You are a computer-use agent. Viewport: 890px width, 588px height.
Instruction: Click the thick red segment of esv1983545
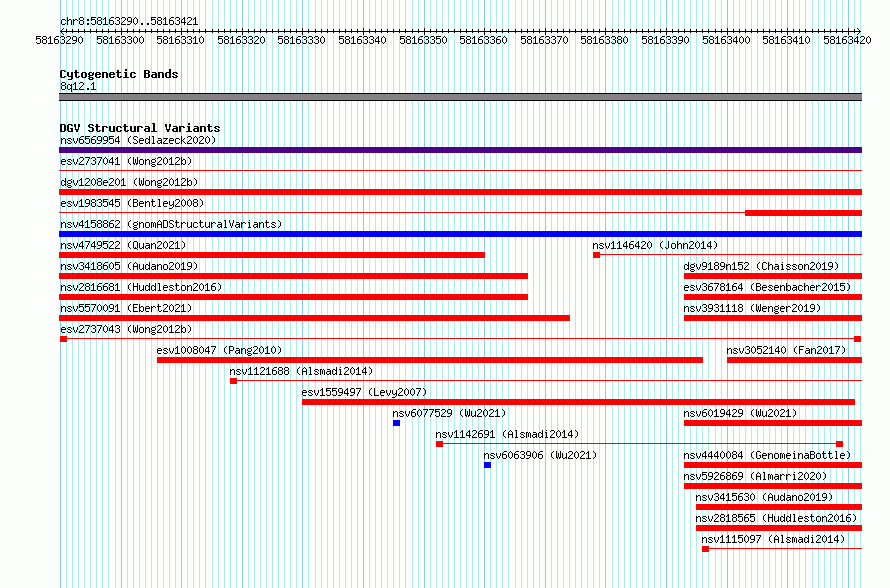click(x=803, y=213)
